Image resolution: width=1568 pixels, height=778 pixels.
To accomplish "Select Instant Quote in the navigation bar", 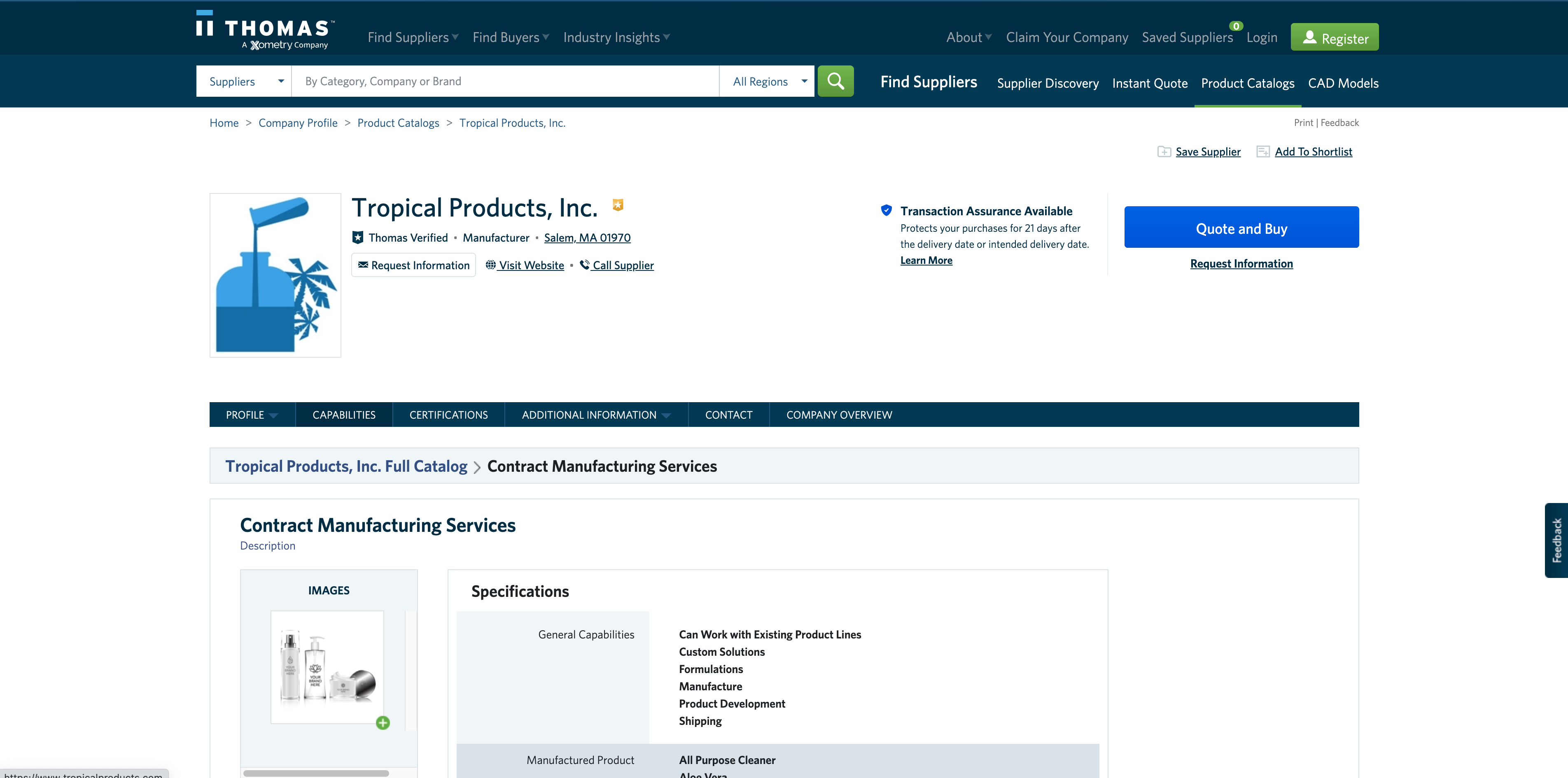I will 1150,83.
